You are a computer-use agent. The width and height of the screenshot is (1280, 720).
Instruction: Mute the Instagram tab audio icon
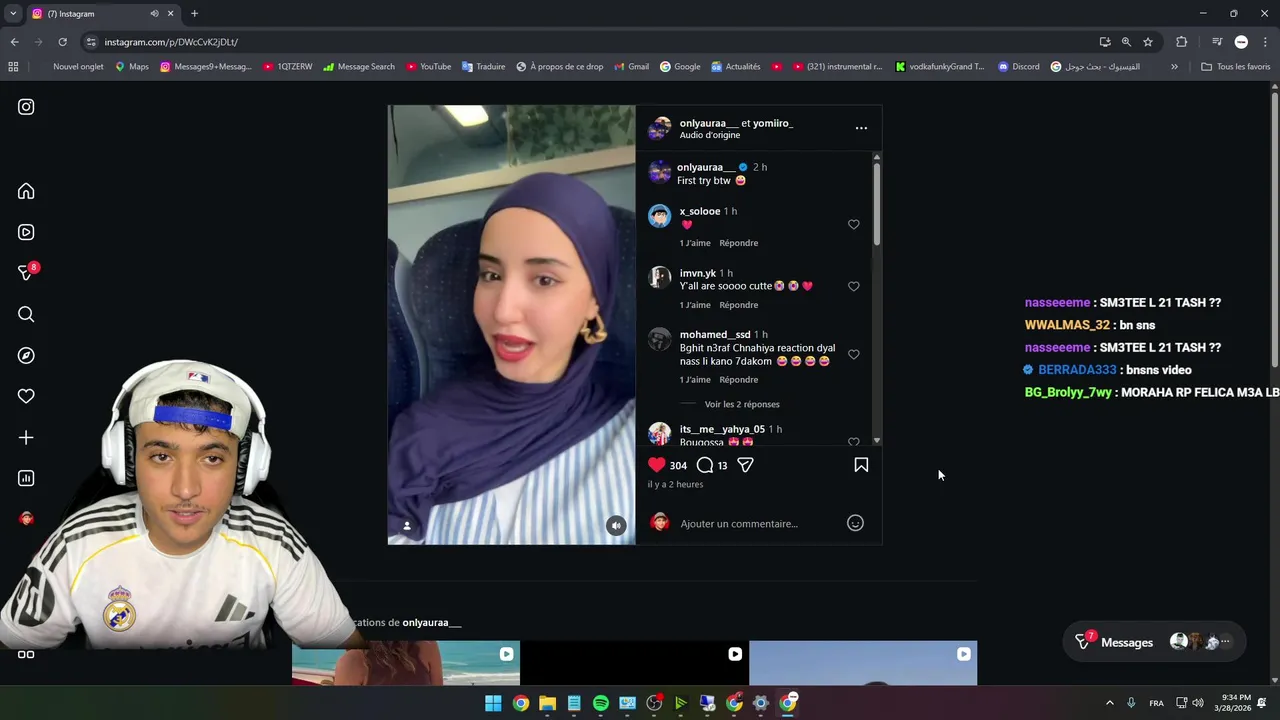coord(154,14)
